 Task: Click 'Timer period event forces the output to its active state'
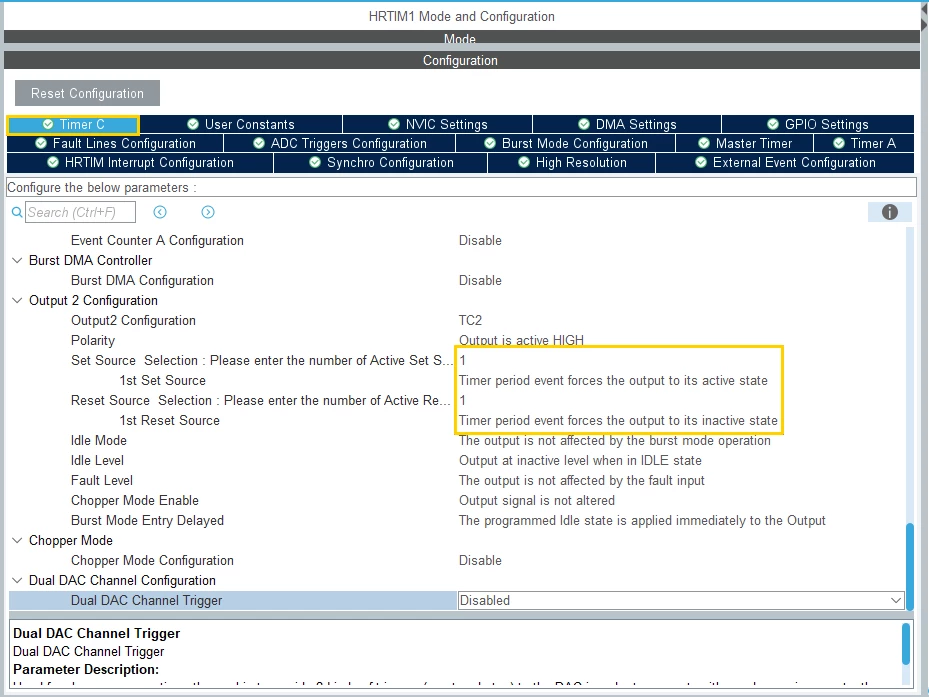pyautogui.click(x=613, y=381)
